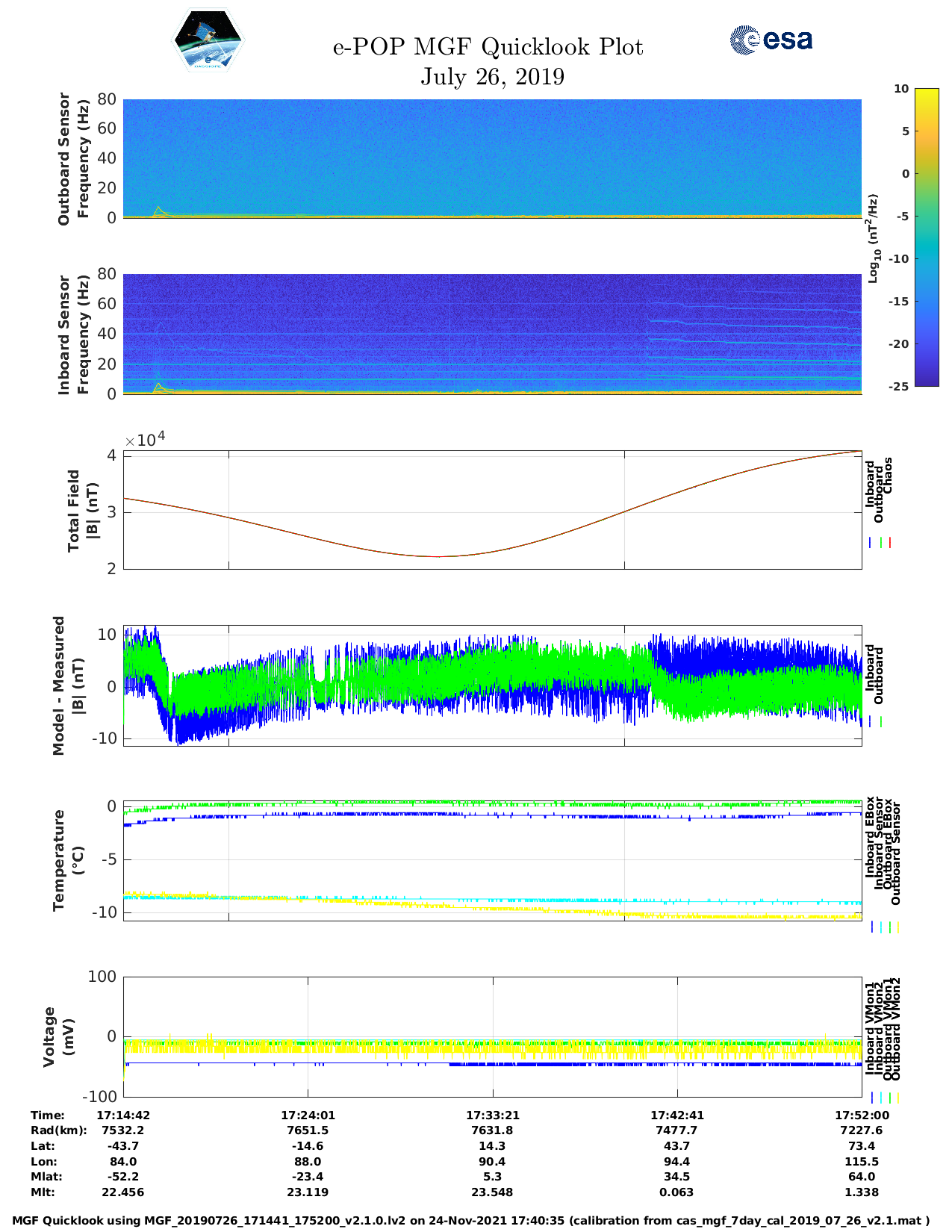This screenshot has height=1232, width=952.
Task: Click the CASSIOPE e-POP hexagon logo
Action: (208, 41)
